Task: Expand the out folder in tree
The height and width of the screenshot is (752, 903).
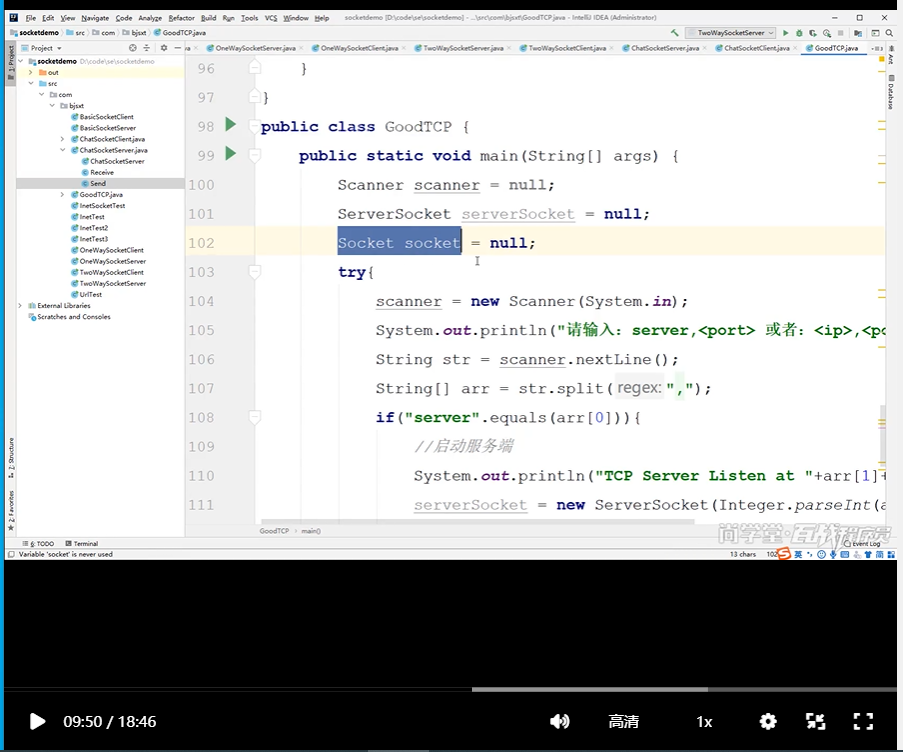Action: [31, 73]
